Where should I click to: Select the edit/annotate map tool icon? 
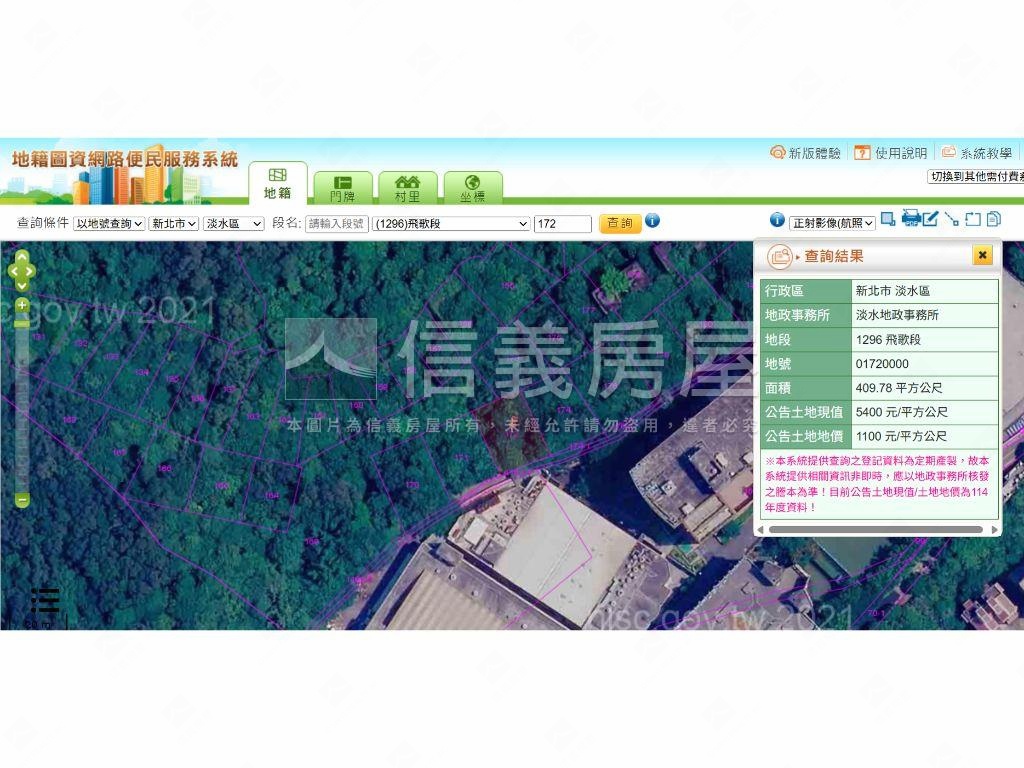click(x=931, y=219)
